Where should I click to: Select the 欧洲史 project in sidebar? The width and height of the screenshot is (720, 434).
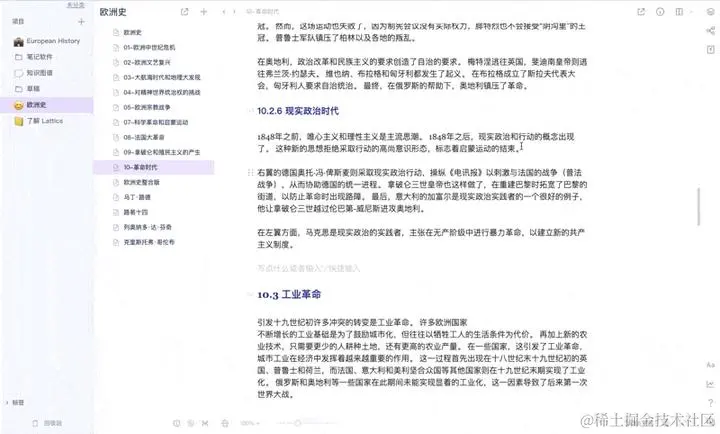(x=46, y=105)
